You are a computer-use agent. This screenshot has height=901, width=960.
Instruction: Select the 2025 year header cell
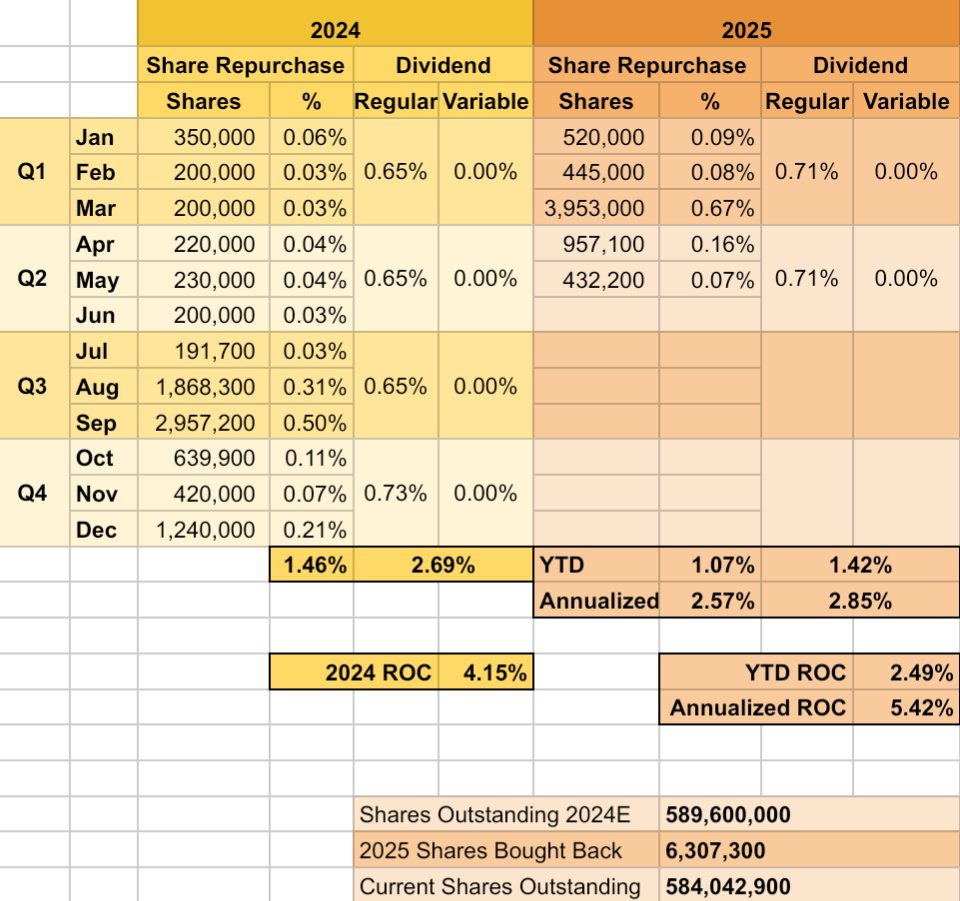746,23
